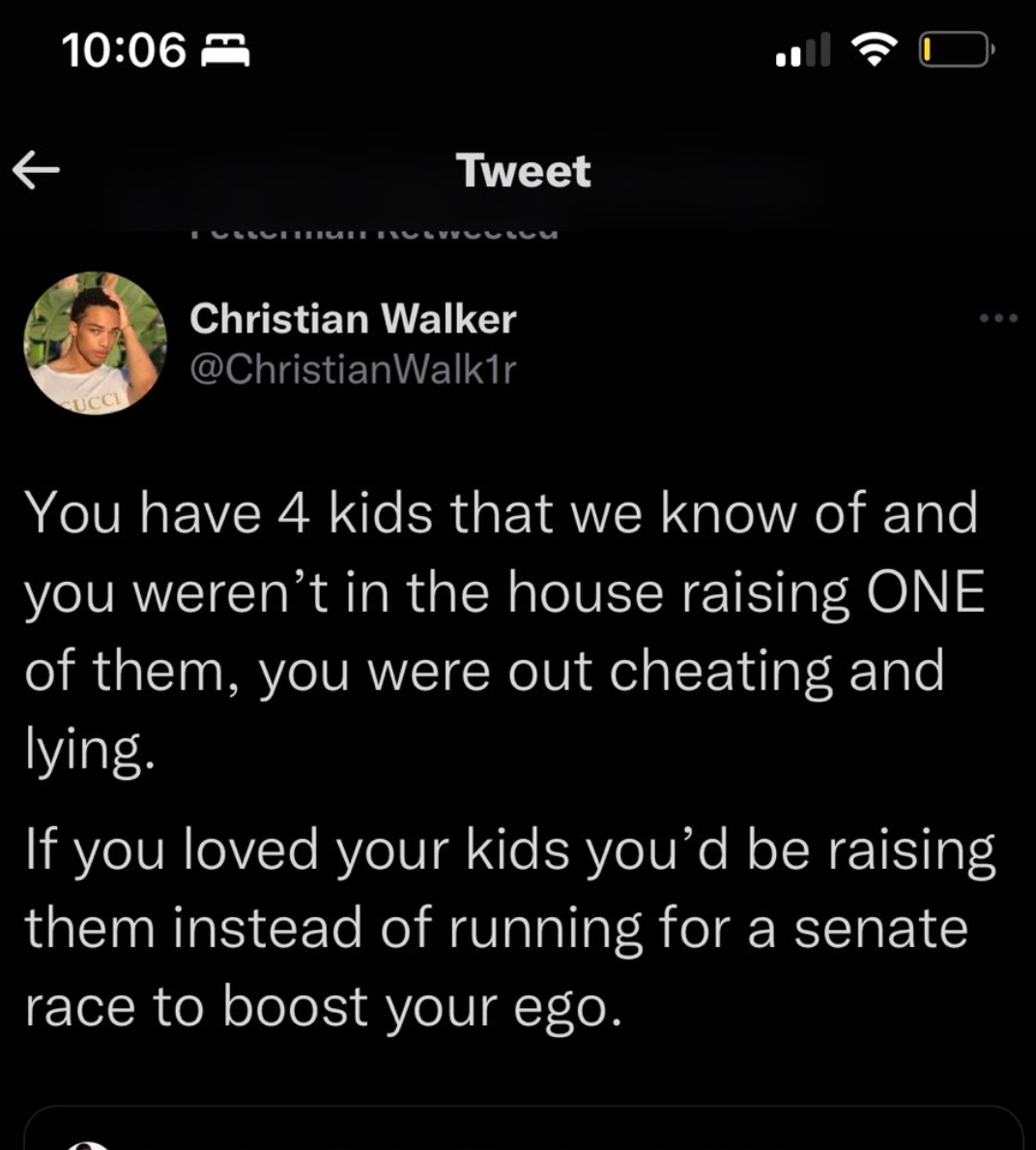This screenshot has width=1036, height=1150.
Task: Tap the cellular signal indicator
Action: [802, 50]
